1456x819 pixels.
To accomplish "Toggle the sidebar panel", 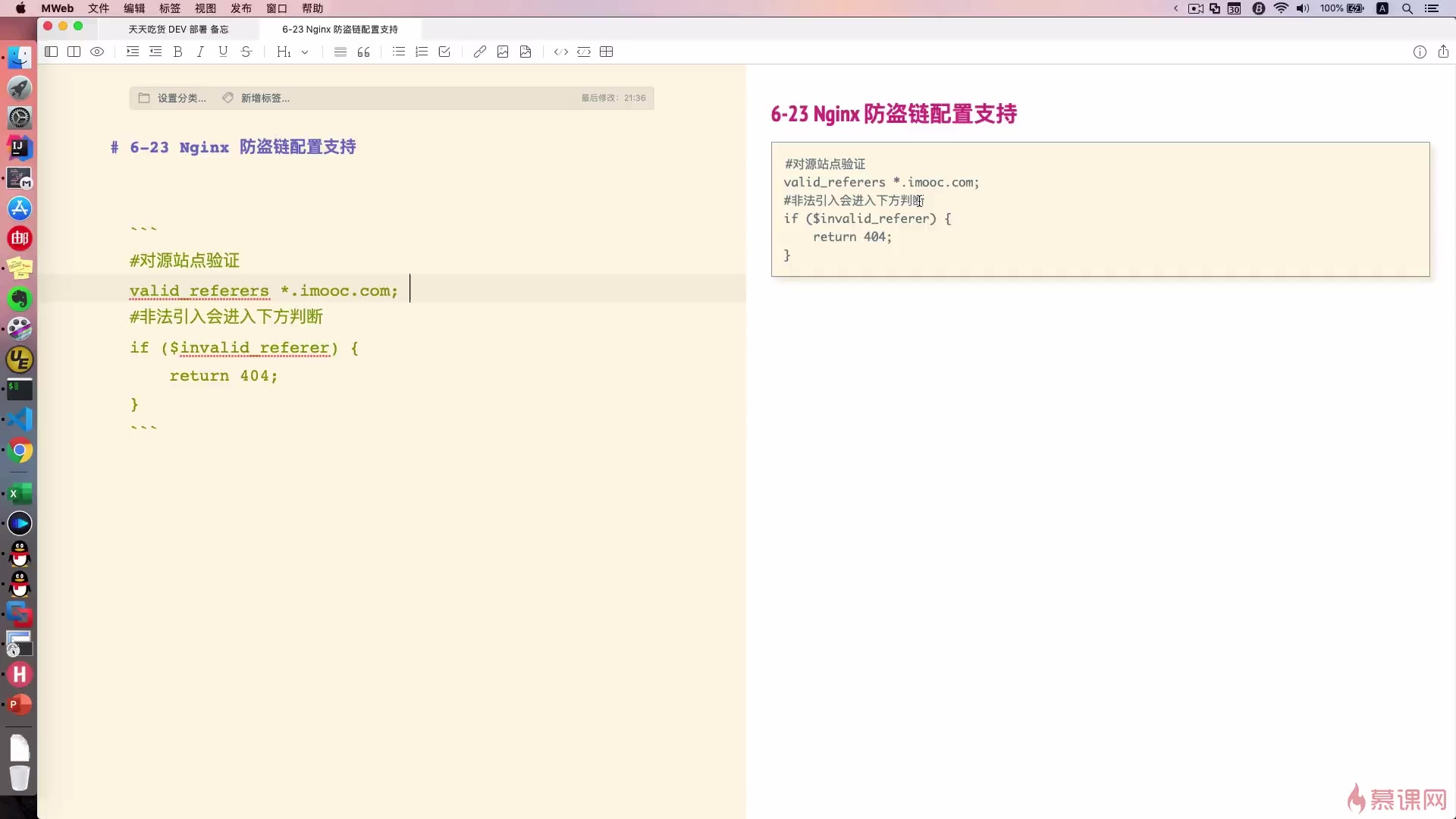I will tap(51, 52).
